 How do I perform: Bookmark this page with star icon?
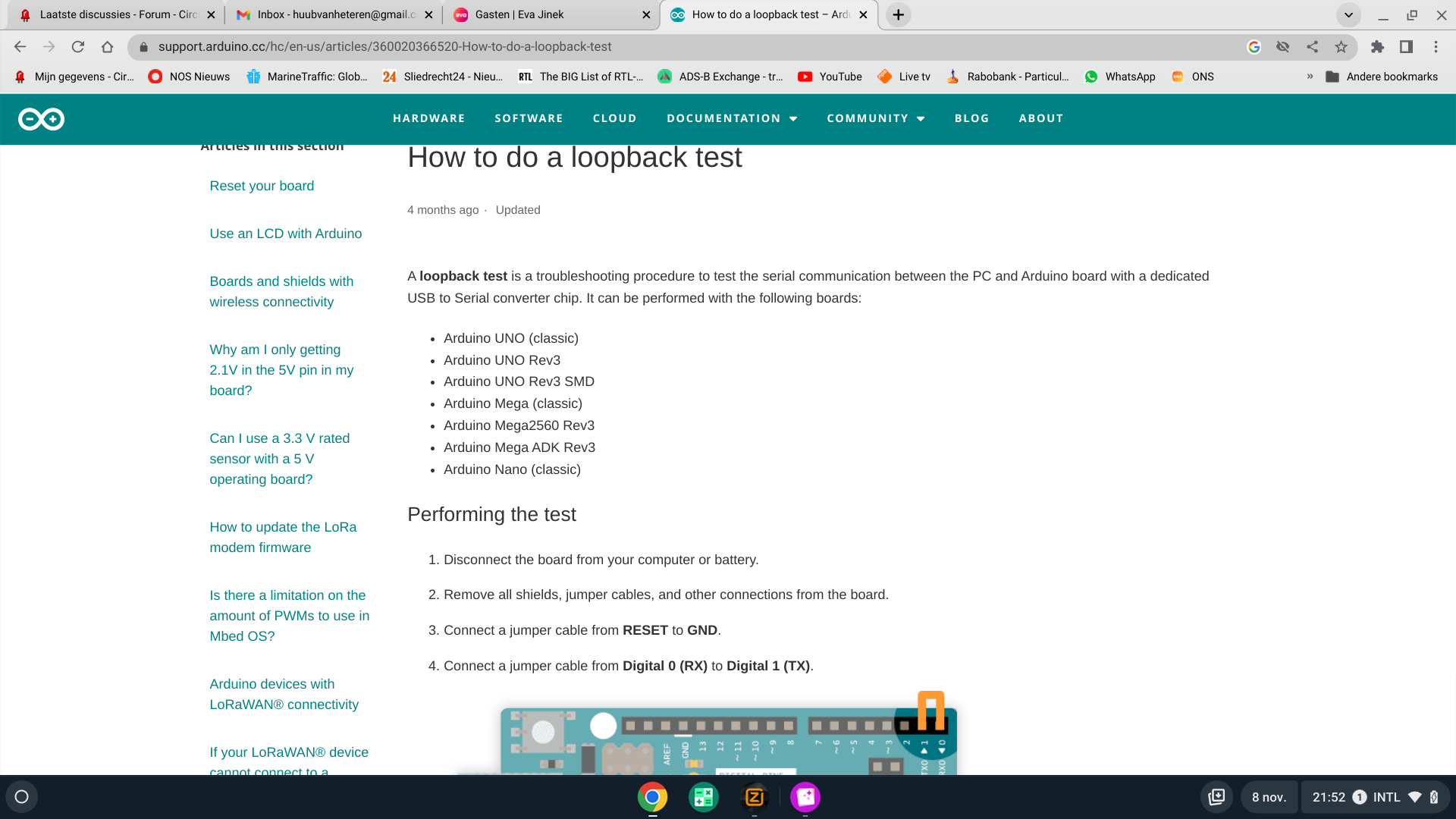(x=1341, y=47)
